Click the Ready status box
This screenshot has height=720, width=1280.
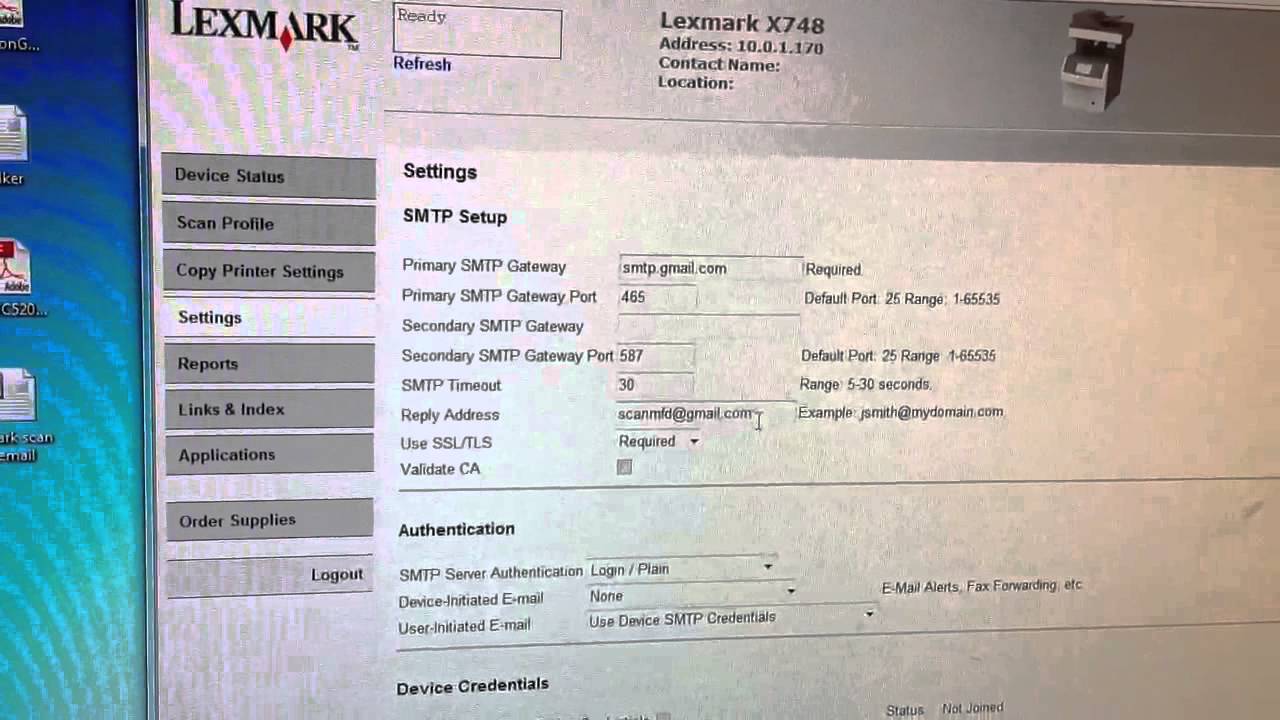click(x=477, y=30)
